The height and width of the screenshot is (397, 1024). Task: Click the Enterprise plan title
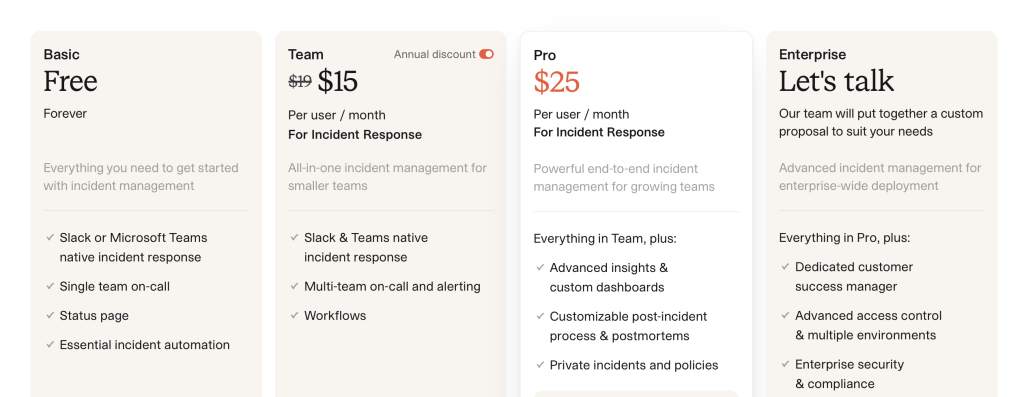(812, 54)
